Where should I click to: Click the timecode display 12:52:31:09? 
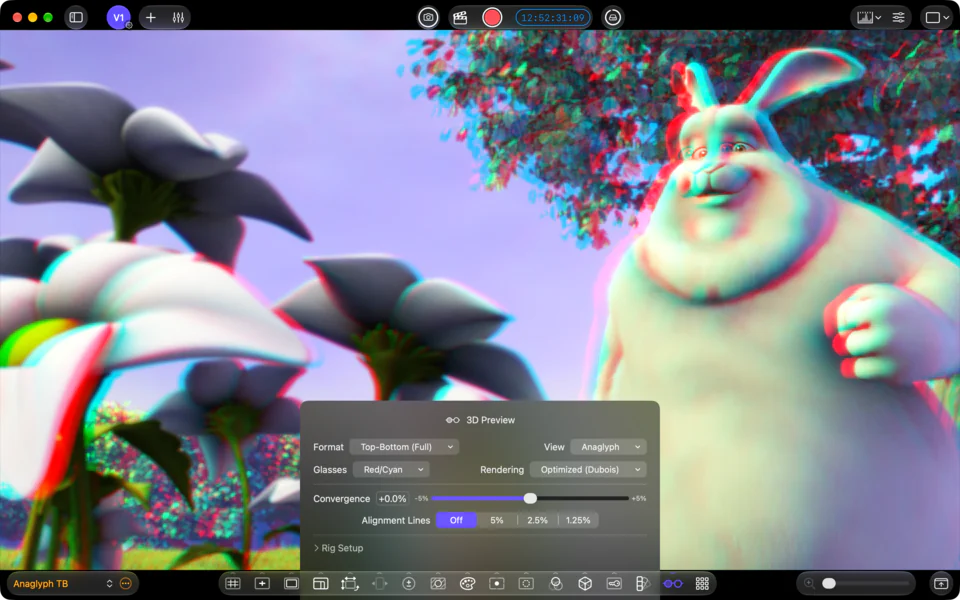[553, 17]
